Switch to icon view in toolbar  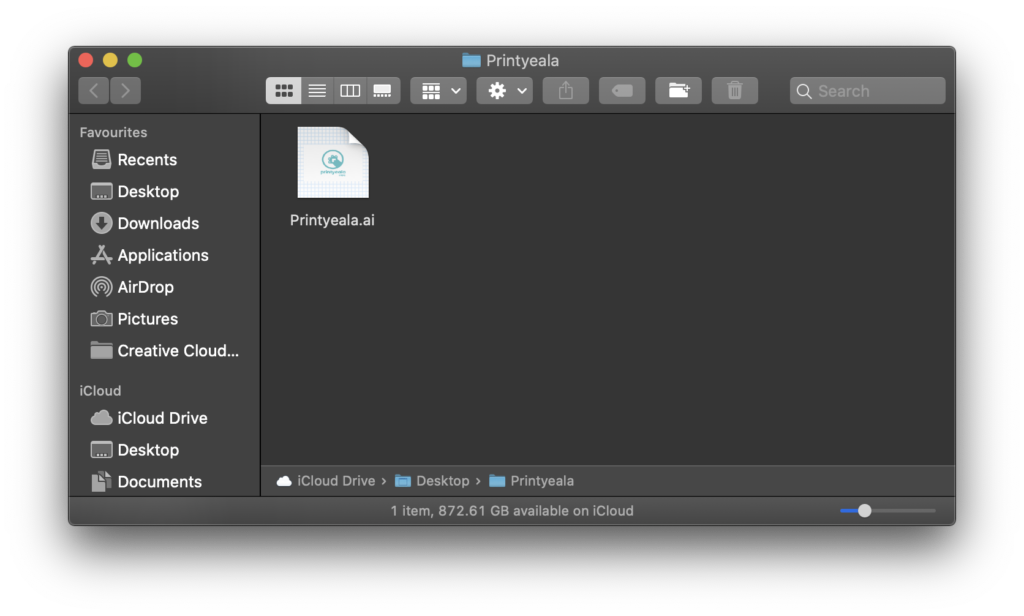284,91
